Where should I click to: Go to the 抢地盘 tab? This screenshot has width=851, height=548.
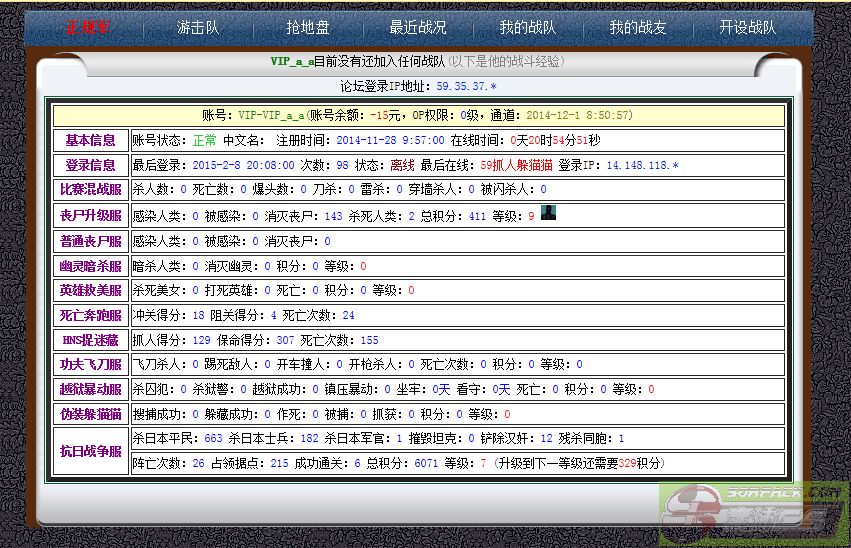tap(308, 28)
